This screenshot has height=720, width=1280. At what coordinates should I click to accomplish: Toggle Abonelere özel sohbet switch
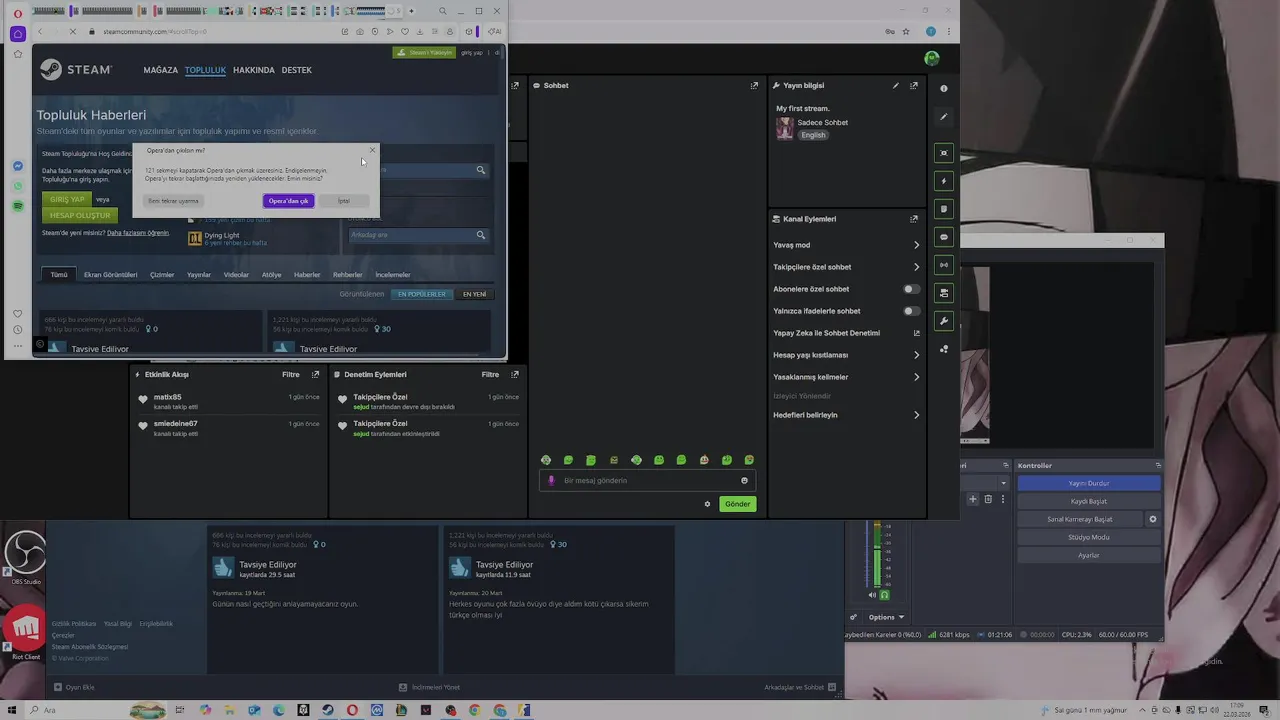[x=911, y=289]
